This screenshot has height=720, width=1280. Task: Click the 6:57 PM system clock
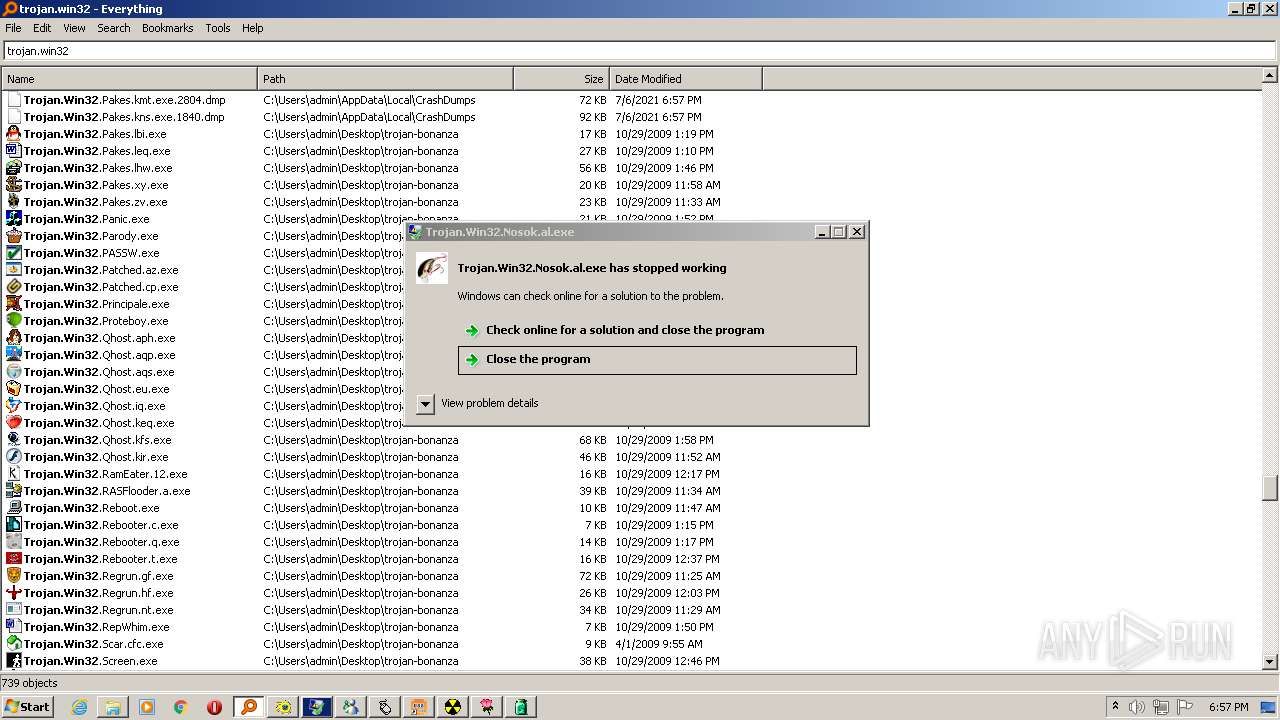1228,707
